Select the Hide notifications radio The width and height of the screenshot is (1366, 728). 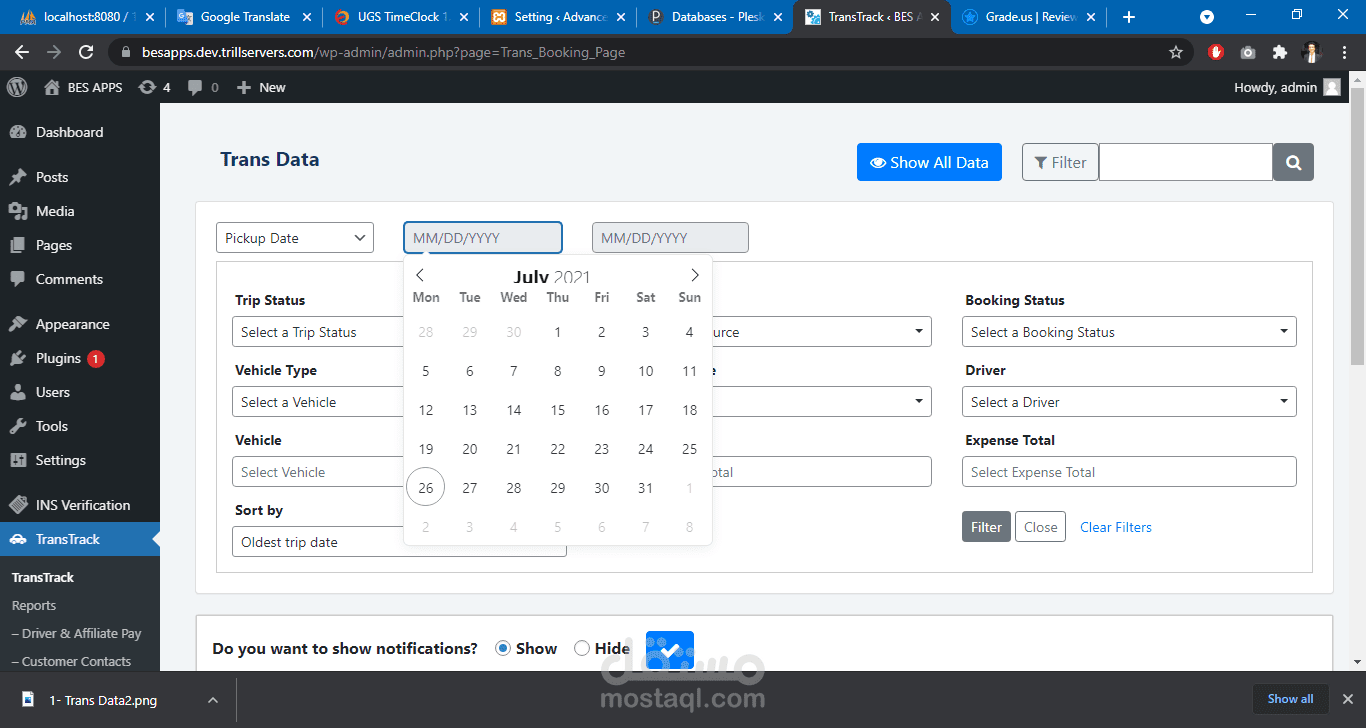coord(582,648)
